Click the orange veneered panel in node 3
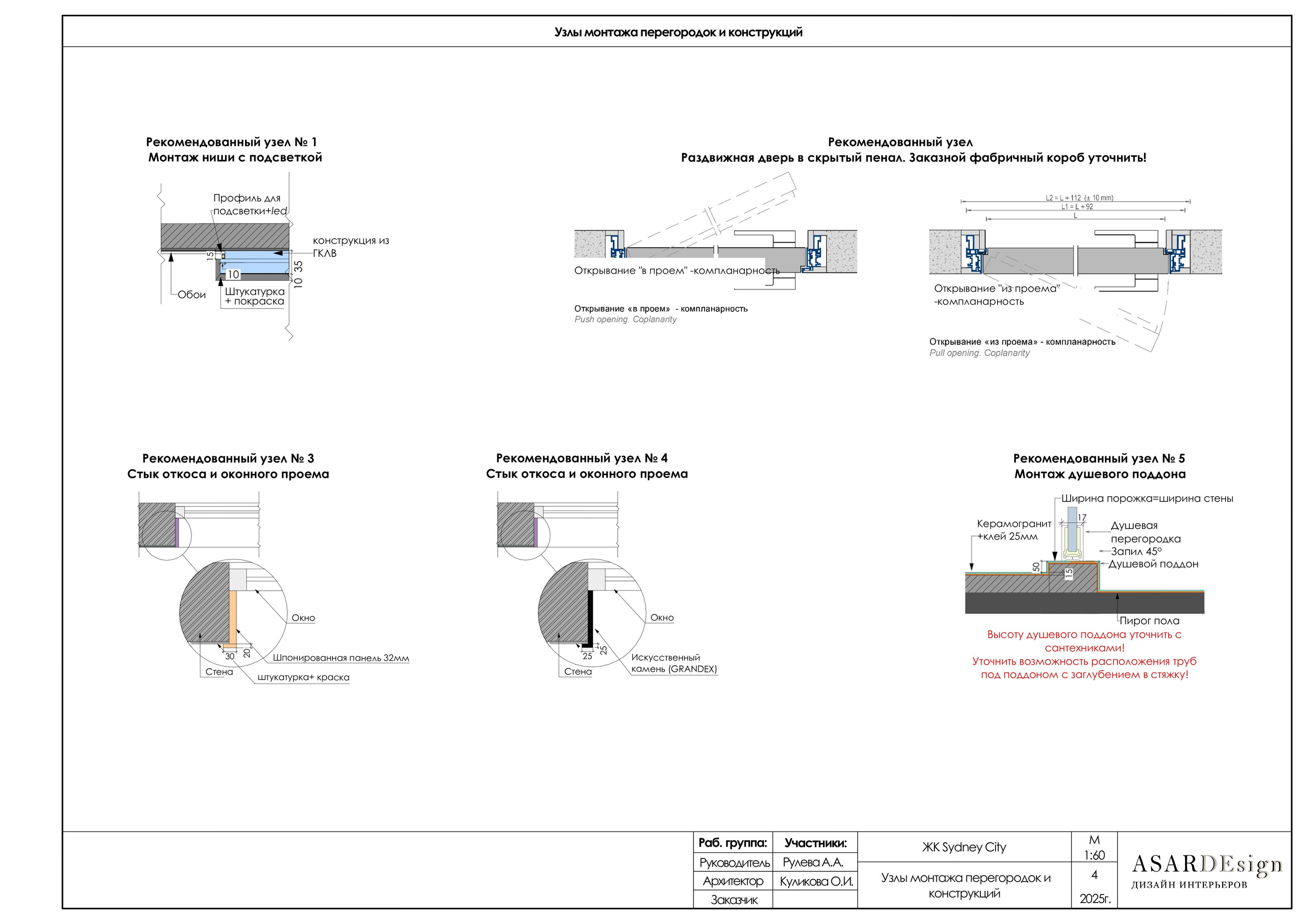This screenshot has height=924, width=1307. point(233,618)
